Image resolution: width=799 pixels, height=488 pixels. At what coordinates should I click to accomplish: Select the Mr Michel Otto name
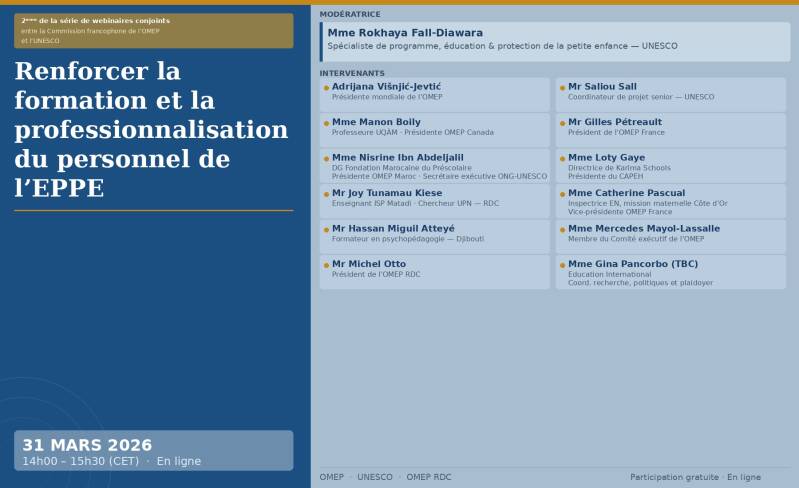point(369,264)
